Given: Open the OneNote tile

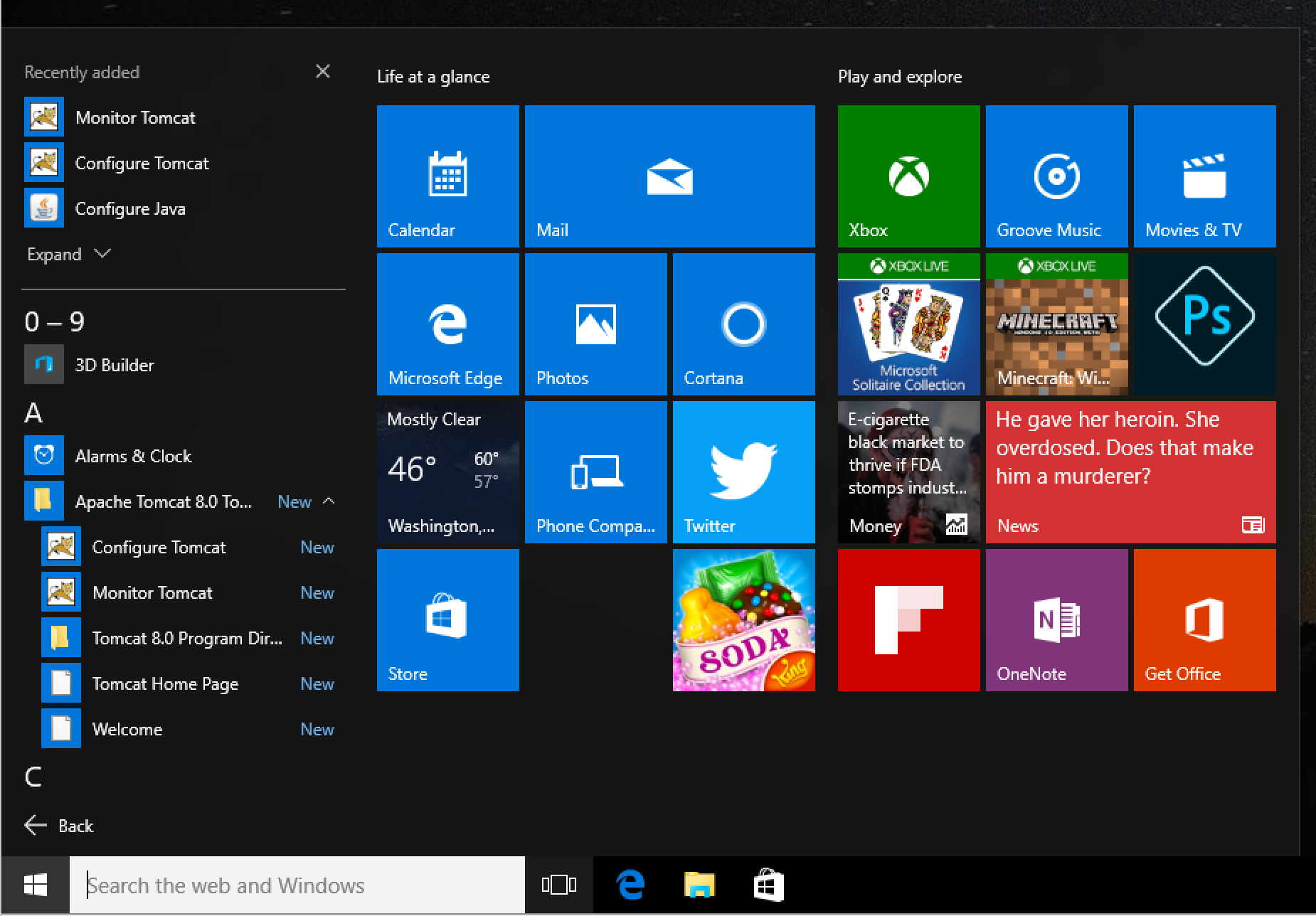Looking at the screenshot, I should click(1057, 620).
